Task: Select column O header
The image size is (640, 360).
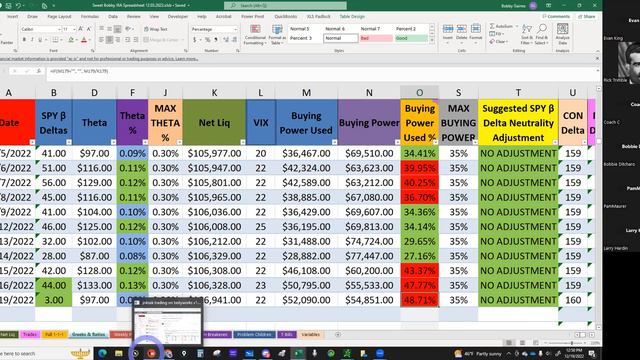Action: pyautogui.click(x=419, y=93)
